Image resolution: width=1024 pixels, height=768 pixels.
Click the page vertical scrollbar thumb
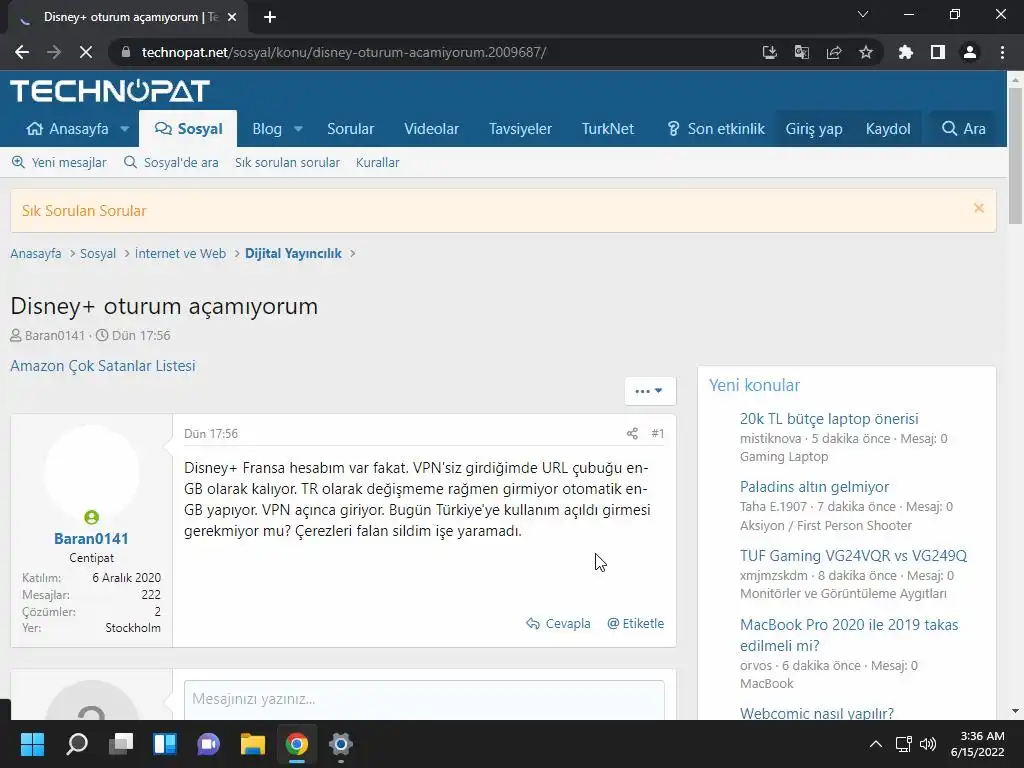coord(1015,155)
